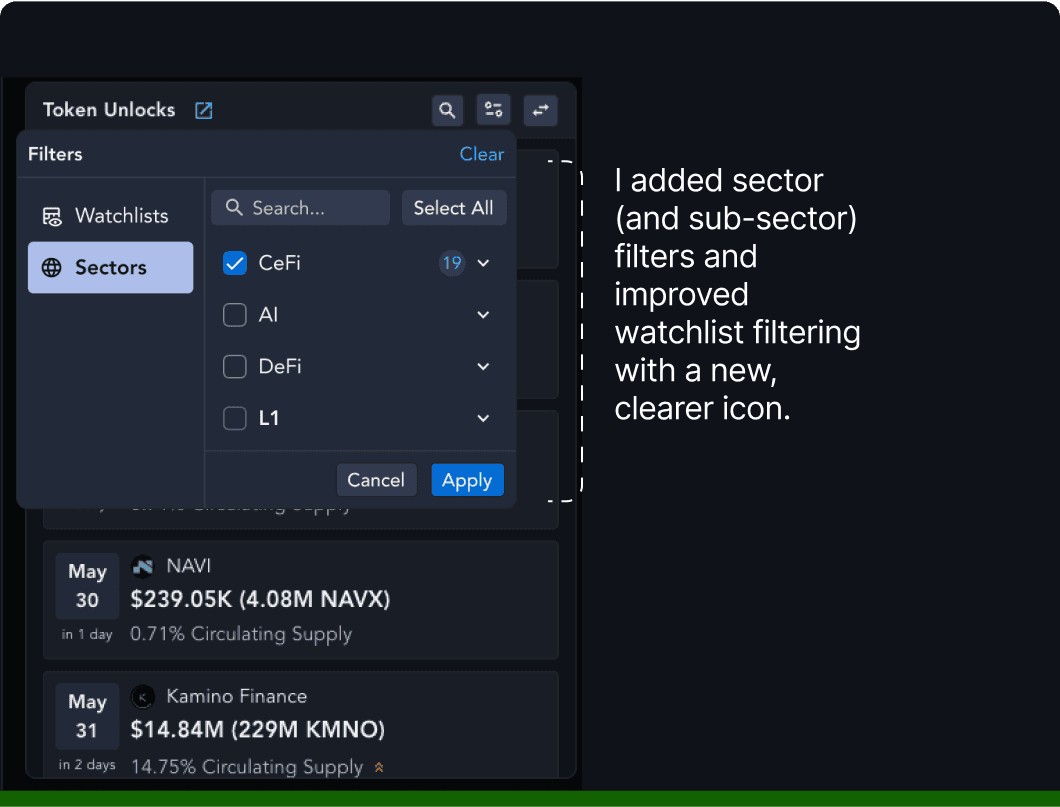The height and width of the screenshot is (807, 1060).
Task: Click the Kamino Finance token logo
Action: pos(143,696)
